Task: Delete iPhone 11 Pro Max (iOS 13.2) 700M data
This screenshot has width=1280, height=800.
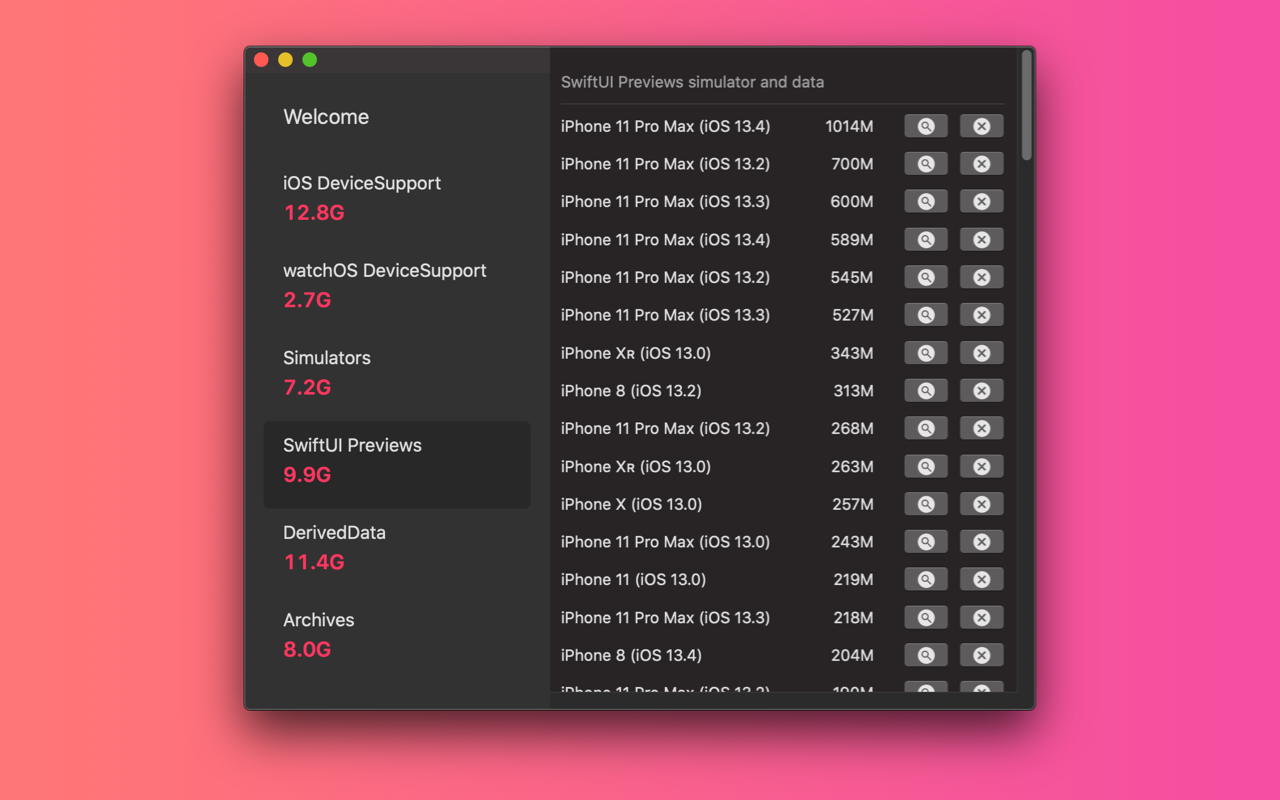Action: pos(981,163)
